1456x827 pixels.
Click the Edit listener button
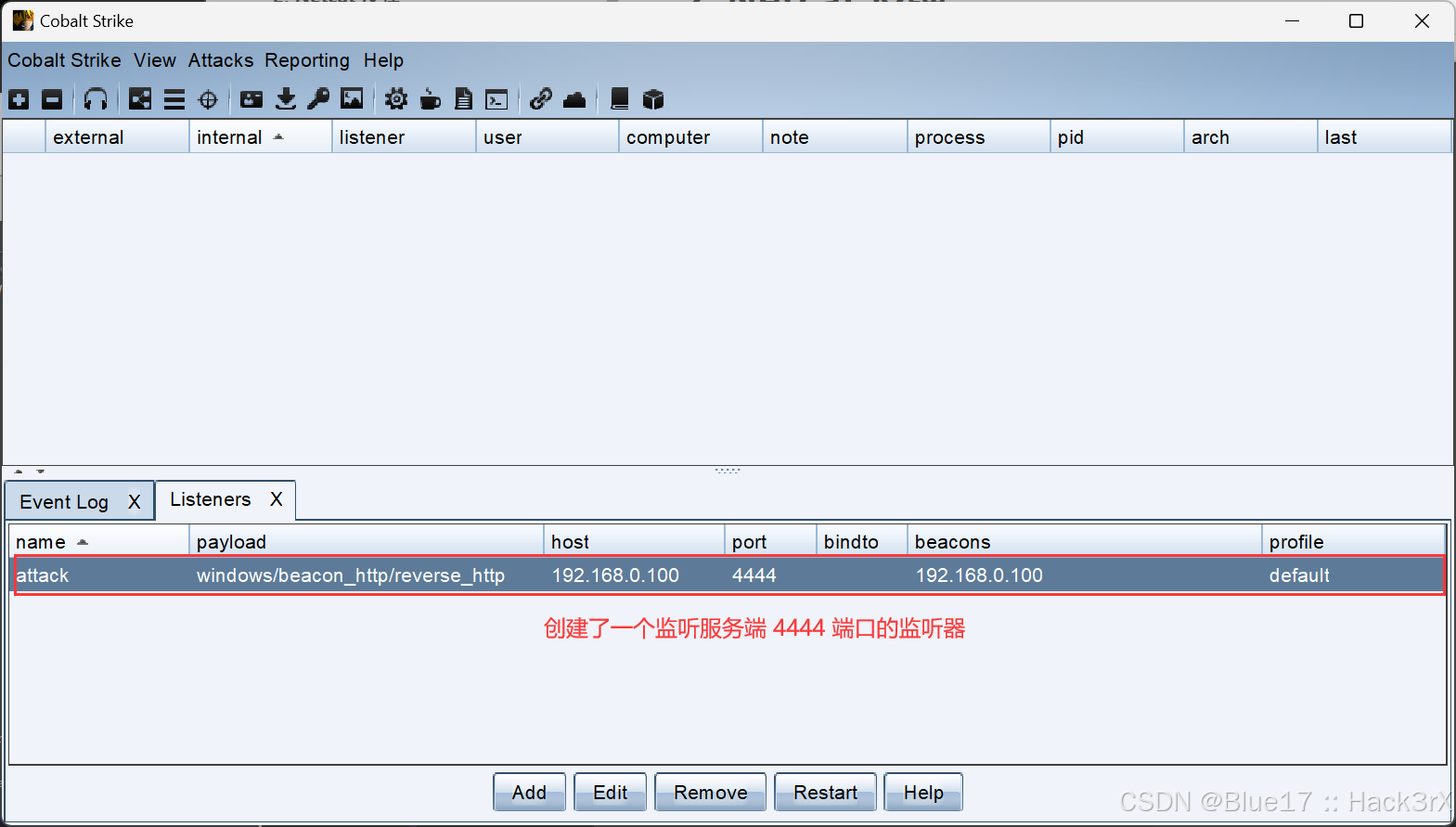point(610,792)
